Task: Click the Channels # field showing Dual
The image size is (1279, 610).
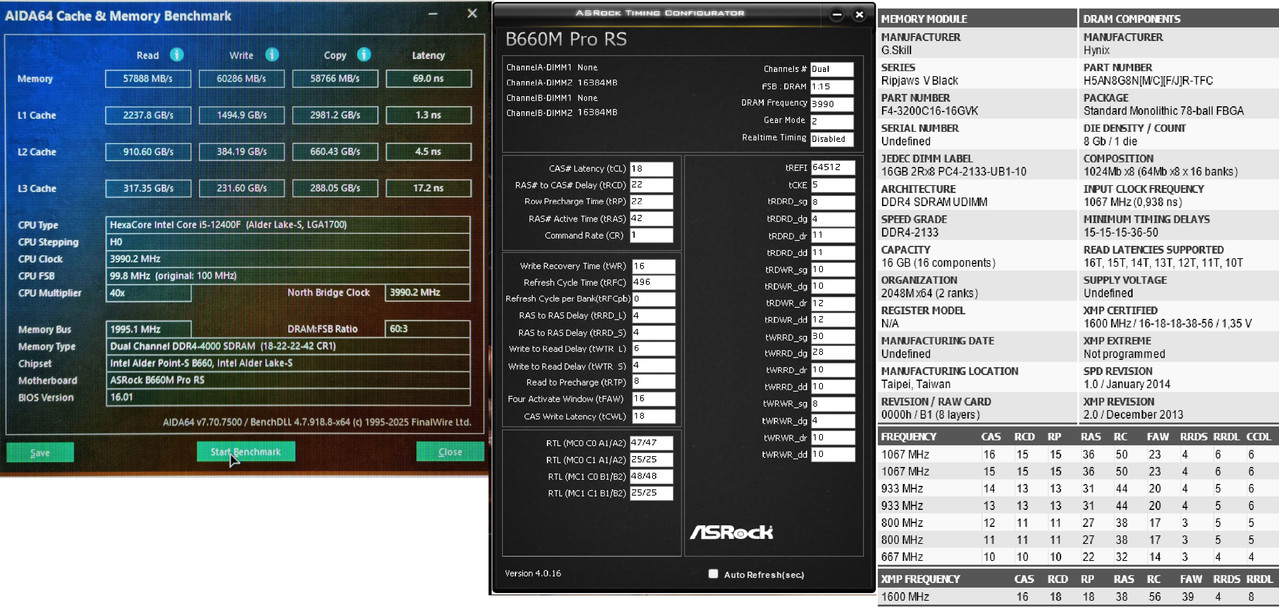Action: pyautogui.click(x=832, y=69)
